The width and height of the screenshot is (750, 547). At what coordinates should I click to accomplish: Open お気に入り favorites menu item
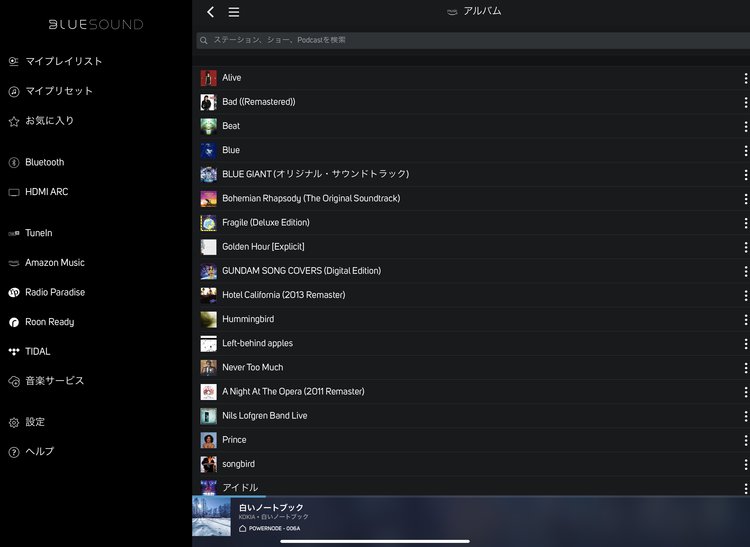coord(49,121)
